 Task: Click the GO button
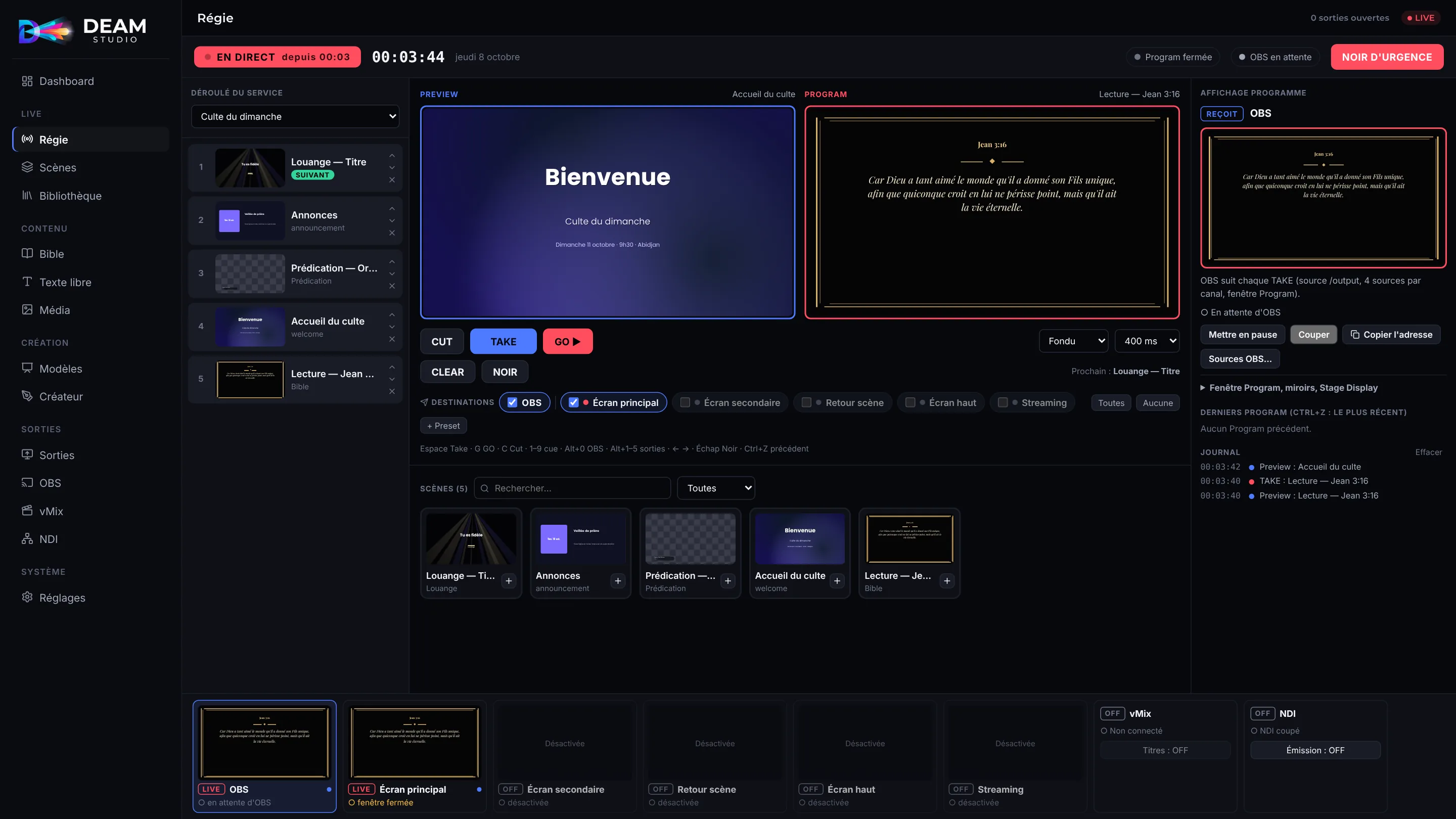[x=567, y=341]
